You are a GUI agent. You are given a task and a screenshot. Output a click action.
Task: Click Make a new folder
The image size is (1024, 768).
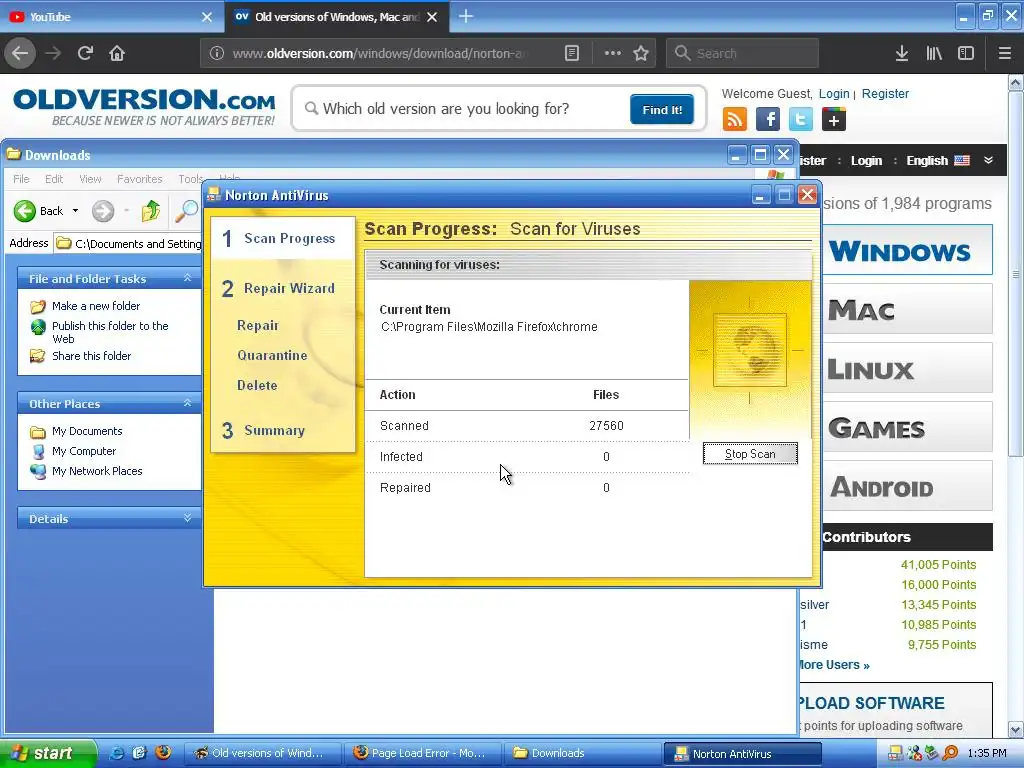tap(95, 306)
